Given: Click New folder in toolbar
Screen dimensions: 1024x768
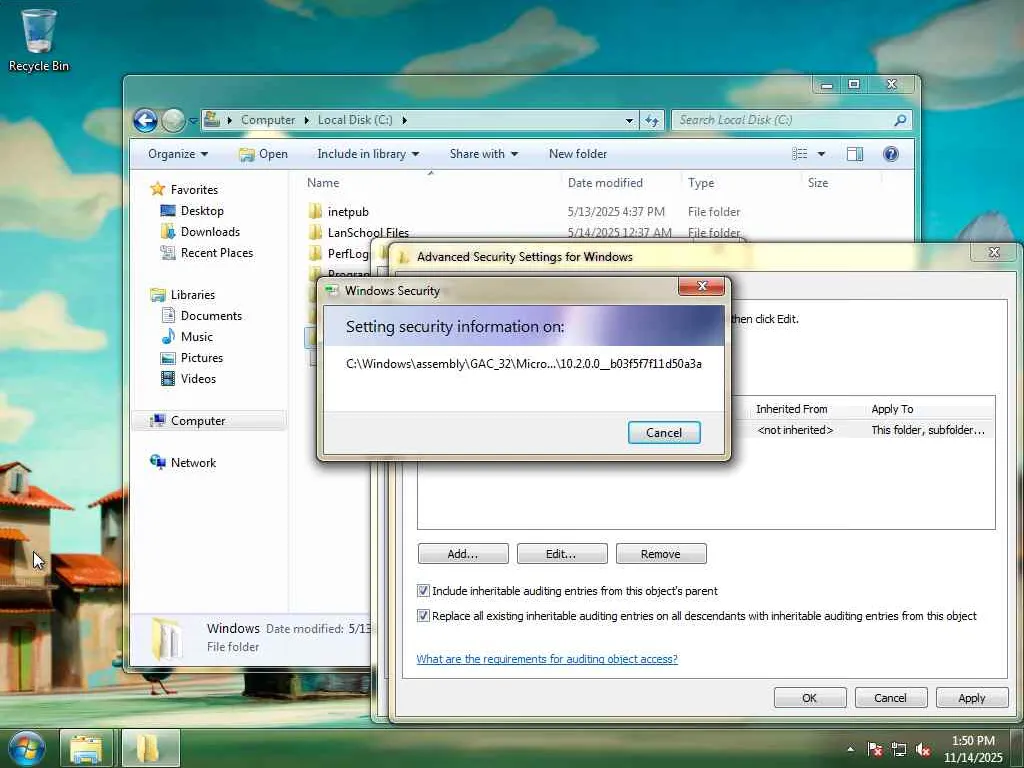Looking at the screenshot, I should pyautogui.click(x=578, y=154).
